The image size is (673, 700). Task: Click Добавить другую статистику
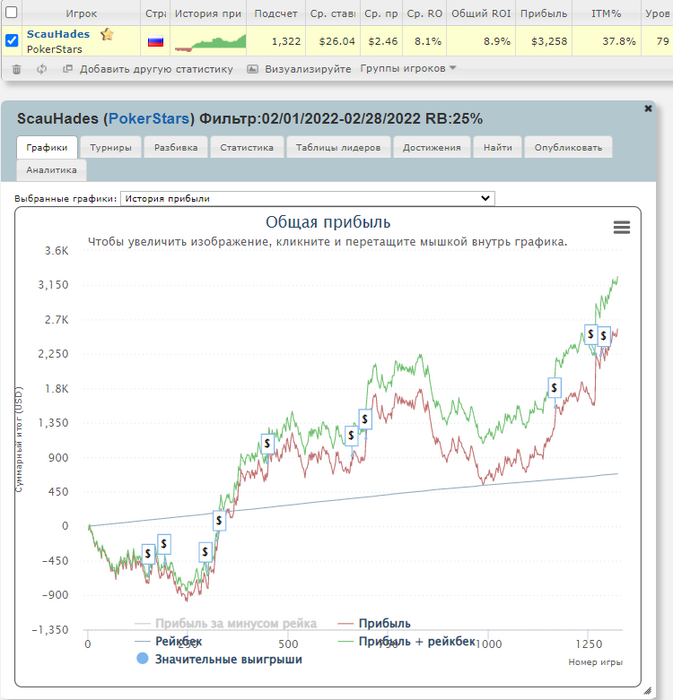tap(156, 69)
